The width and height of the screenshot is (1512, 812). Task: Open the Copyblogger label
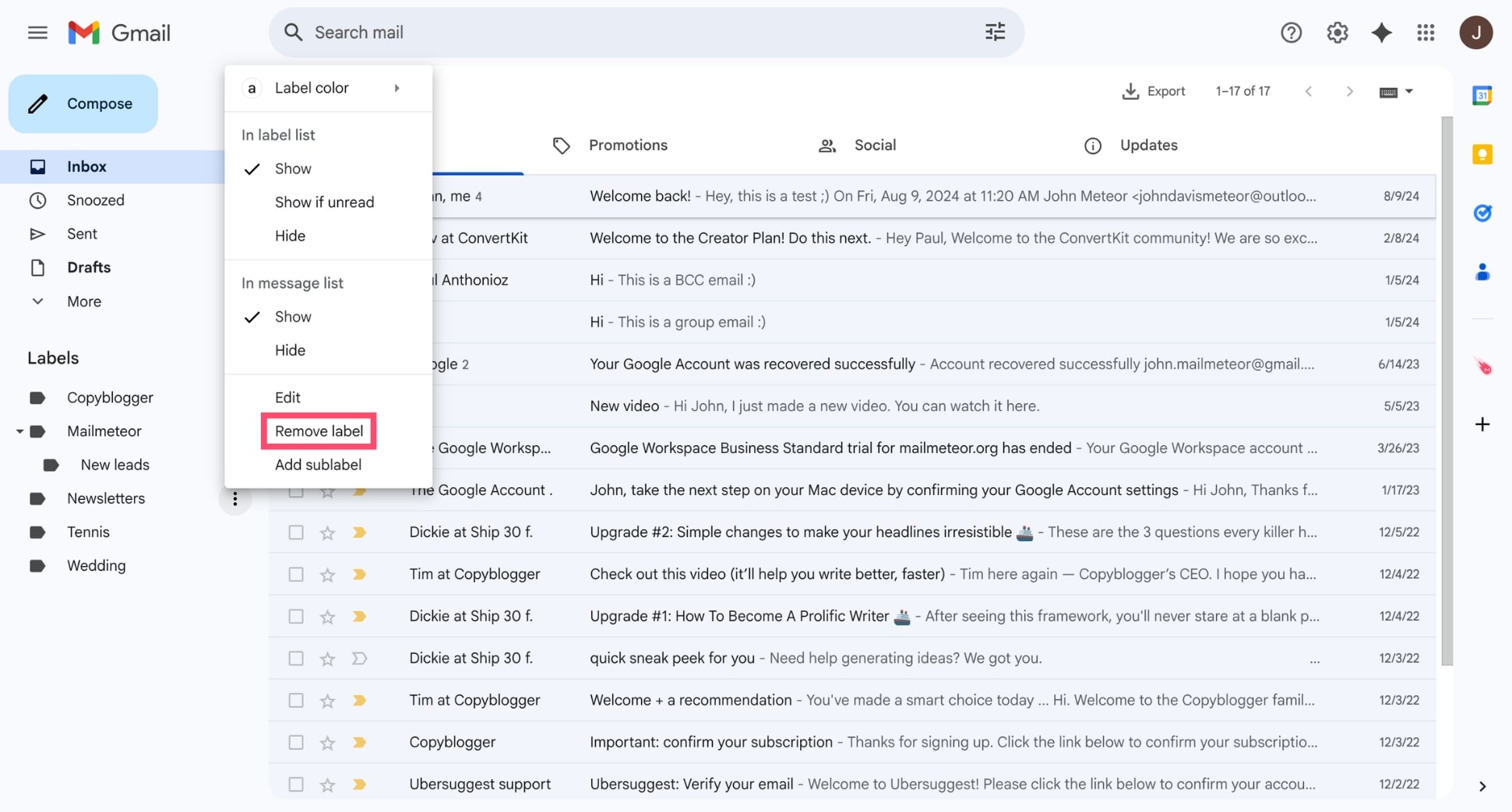(x=110, y=398)
